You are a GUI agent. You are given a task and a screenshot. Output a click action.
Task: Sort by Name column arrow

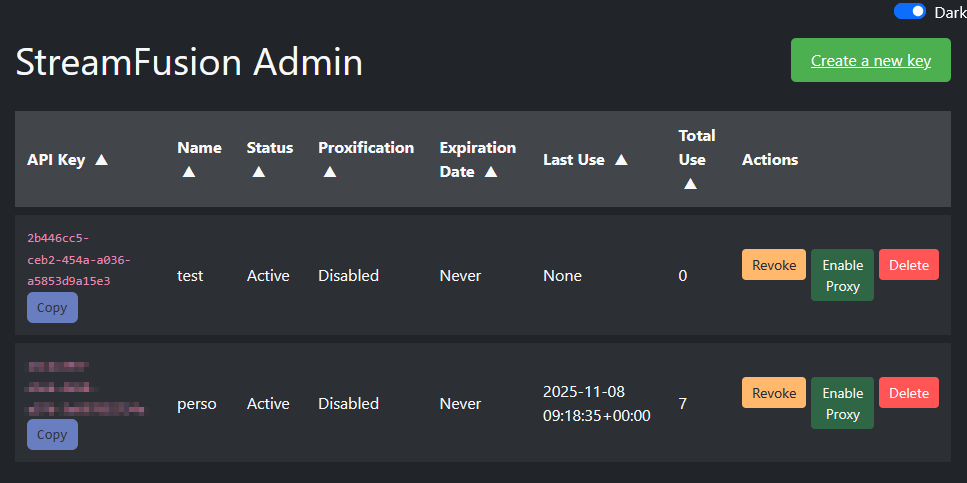tap(189, 172)
